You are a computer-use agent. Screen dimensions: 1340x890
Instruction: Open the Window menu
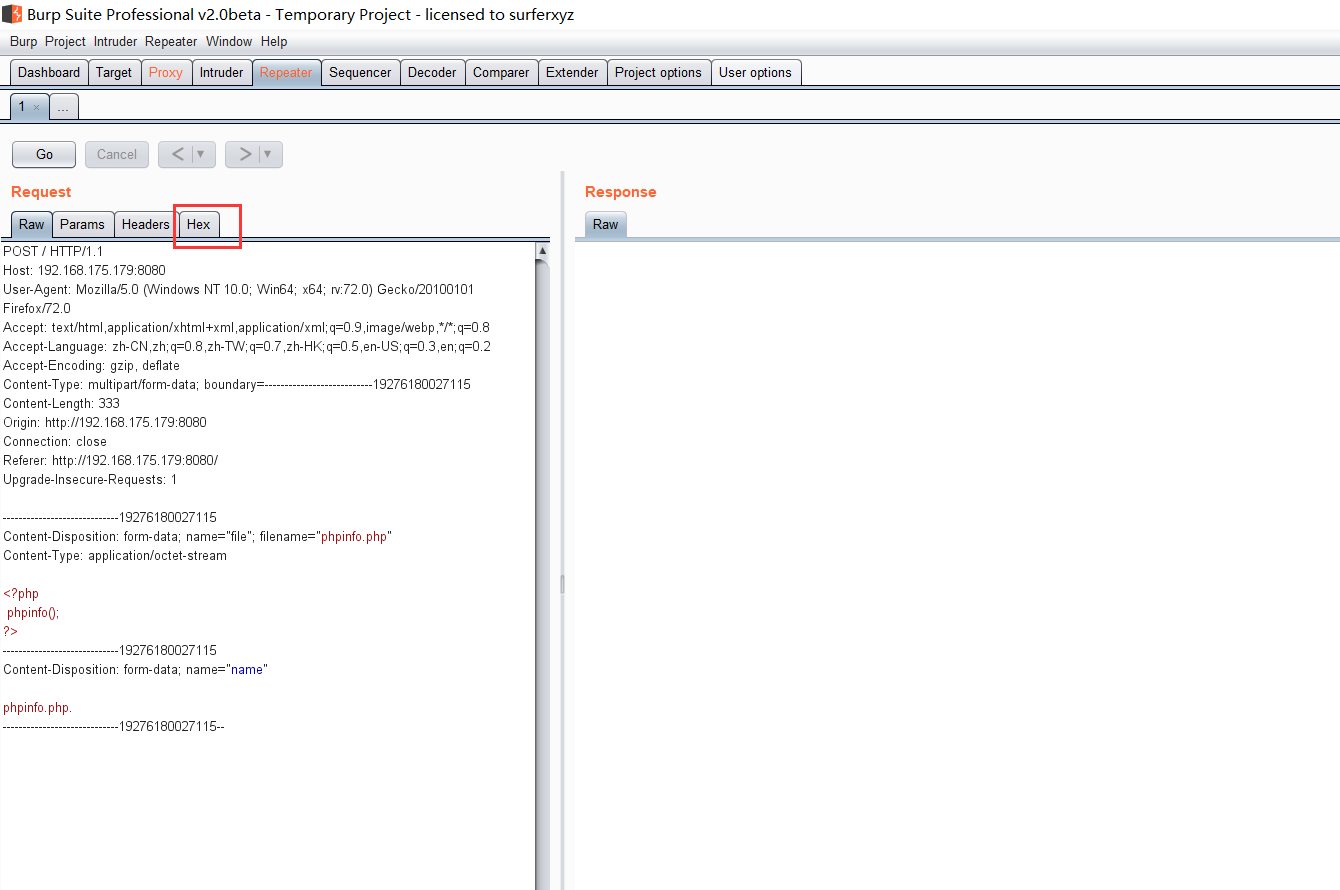pos(229,42)
